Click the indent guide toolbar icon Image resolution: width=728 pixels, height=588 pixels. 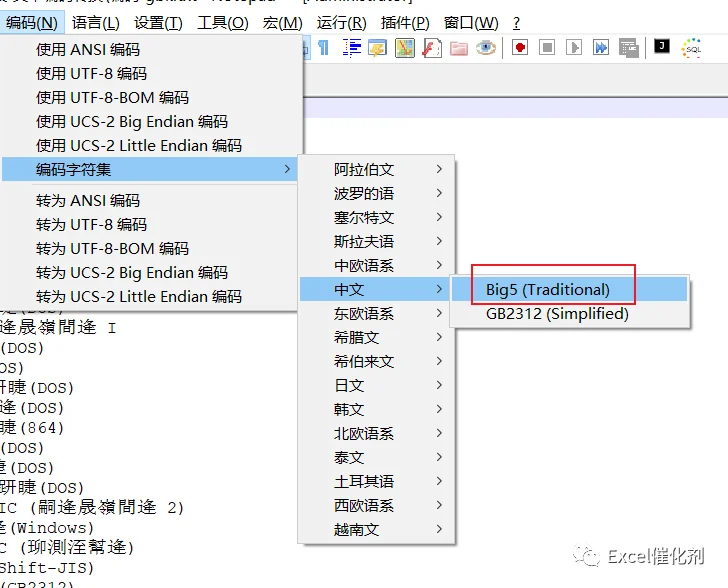351,48
